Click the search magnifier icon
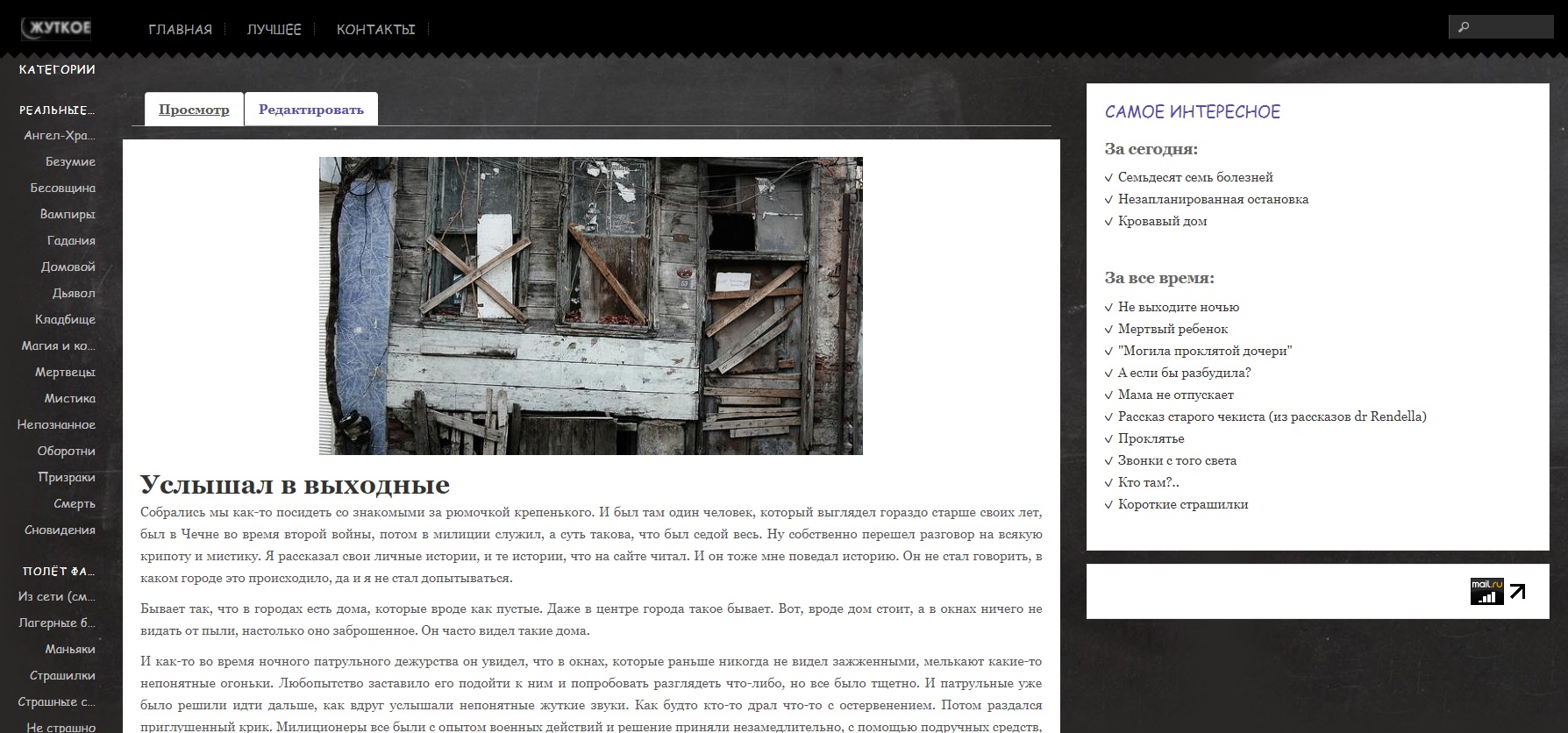This screenshot has width=1568, height=733. [1463, 27]
